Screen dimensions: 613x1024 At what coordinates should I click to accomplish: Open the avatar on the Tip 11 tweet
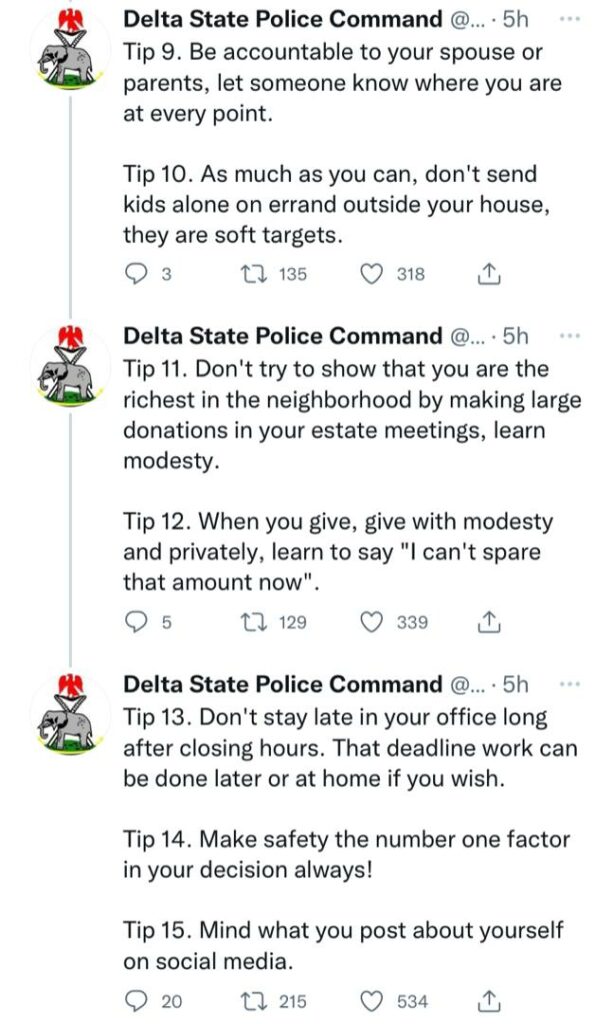click(x=71, y=366)
